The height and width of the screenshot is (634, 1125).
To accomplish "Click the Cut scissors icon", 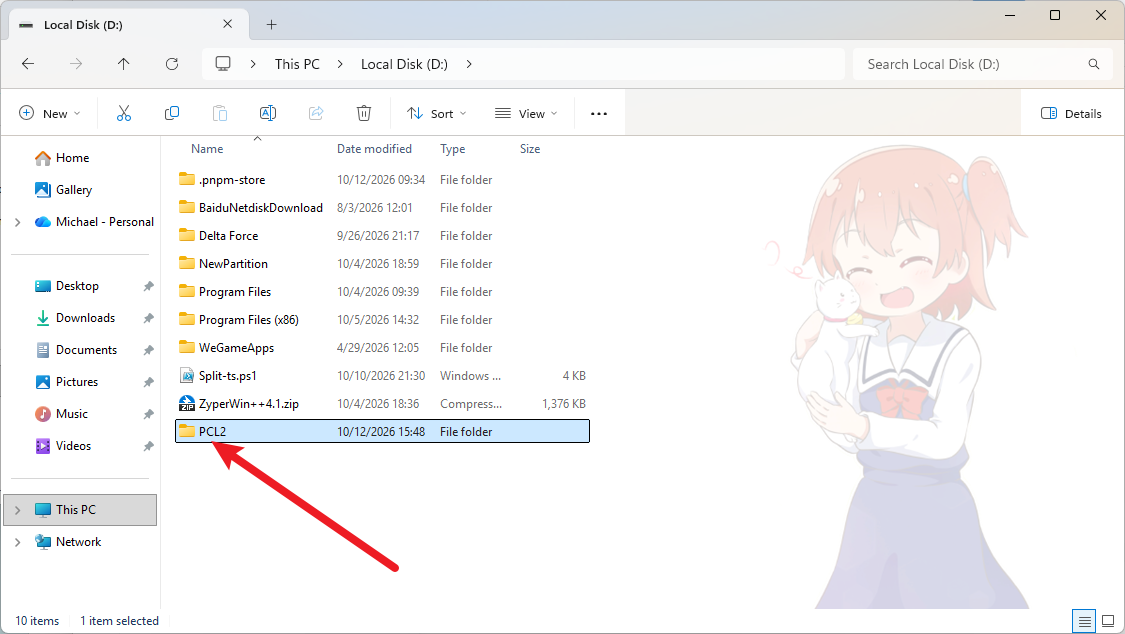I will coord(124,113).
